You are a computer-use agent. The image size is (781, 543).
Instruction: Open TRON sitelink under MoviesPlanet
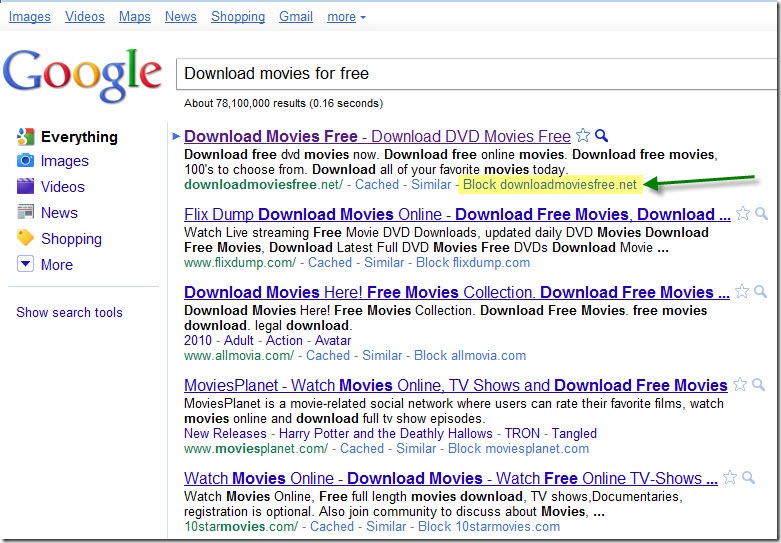coord(522,433)
